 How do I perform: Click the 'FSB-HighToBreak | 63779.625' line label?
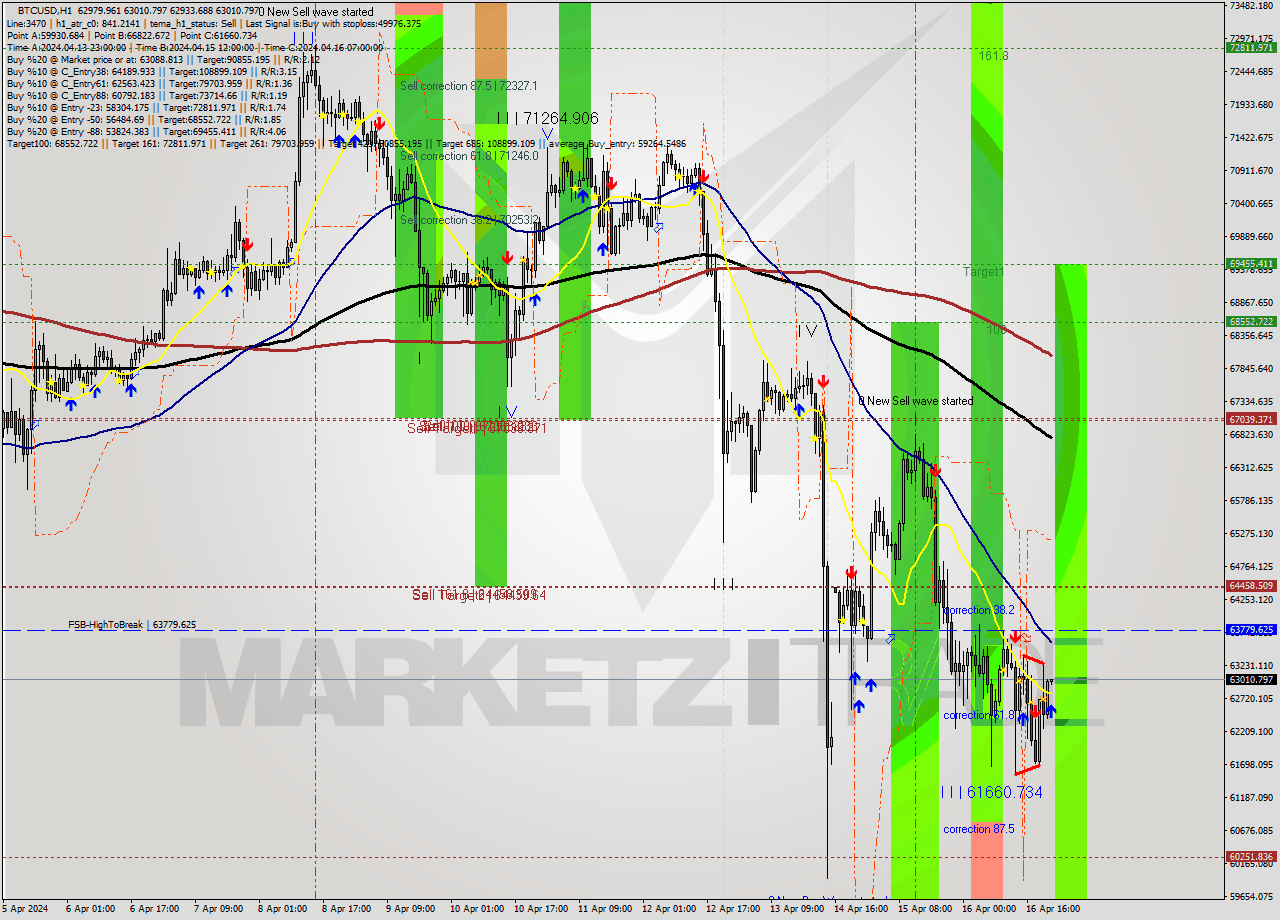tap(132, 624)
